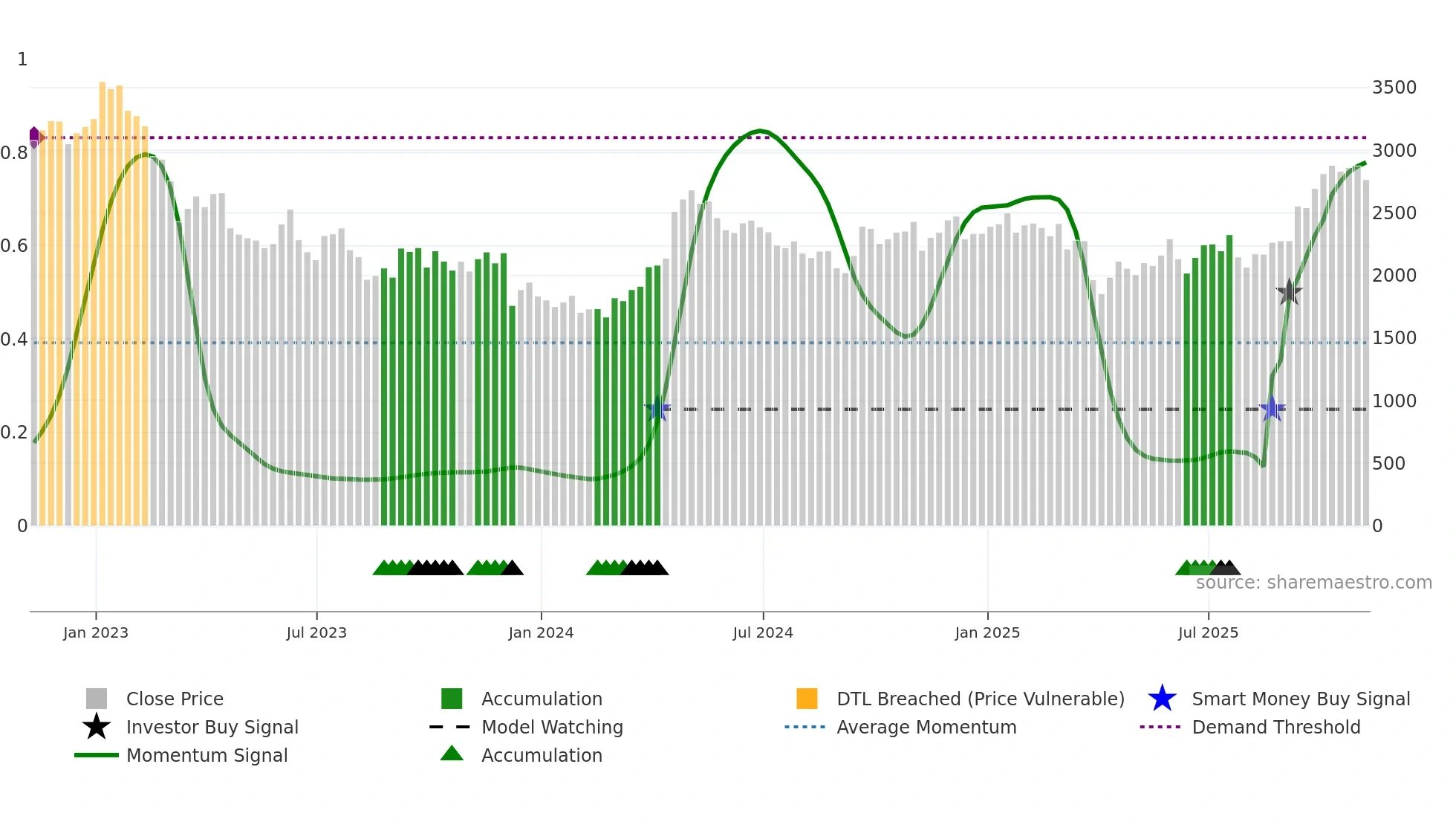Click the blue star marker near Apr 2024

coord(657,409)
